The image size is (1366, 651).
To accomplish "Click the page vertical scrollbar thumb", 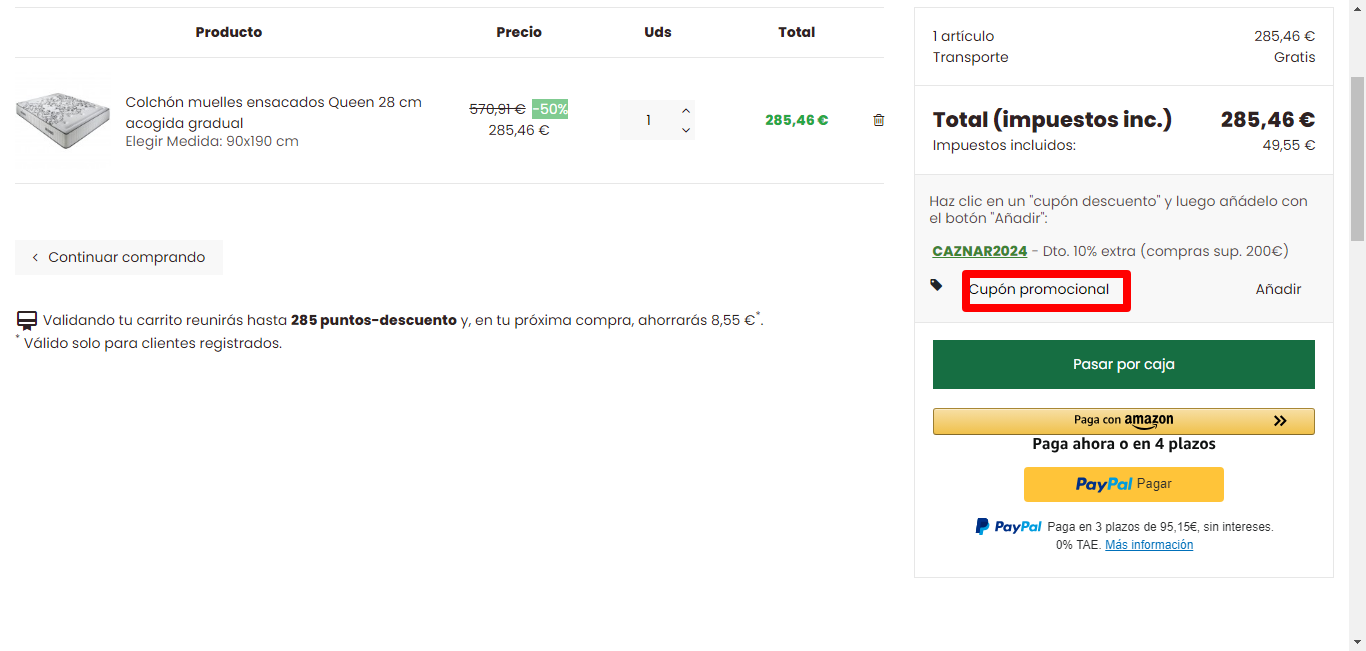I will pyautogui.click(x=1357, y=160).
